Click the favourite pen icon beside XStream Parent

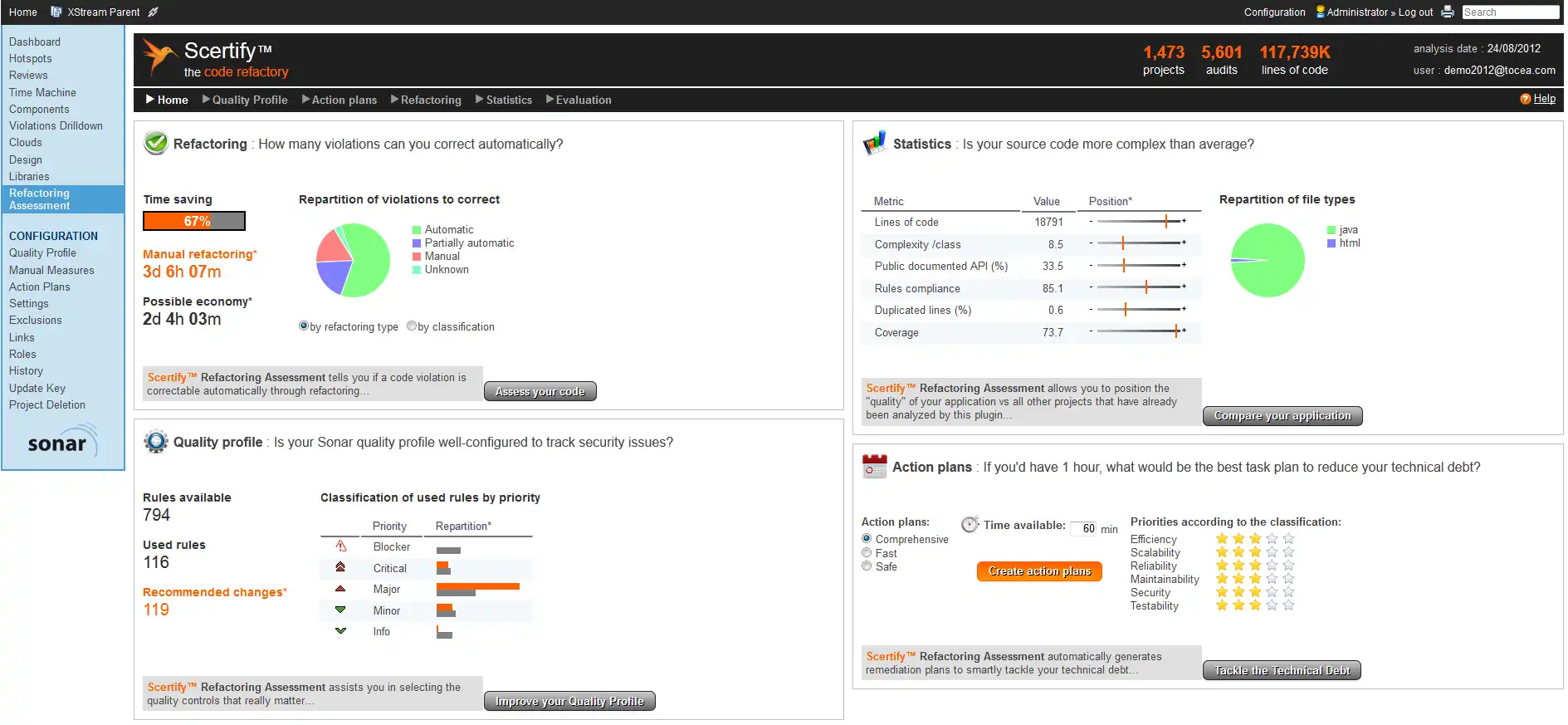(153, 12)
